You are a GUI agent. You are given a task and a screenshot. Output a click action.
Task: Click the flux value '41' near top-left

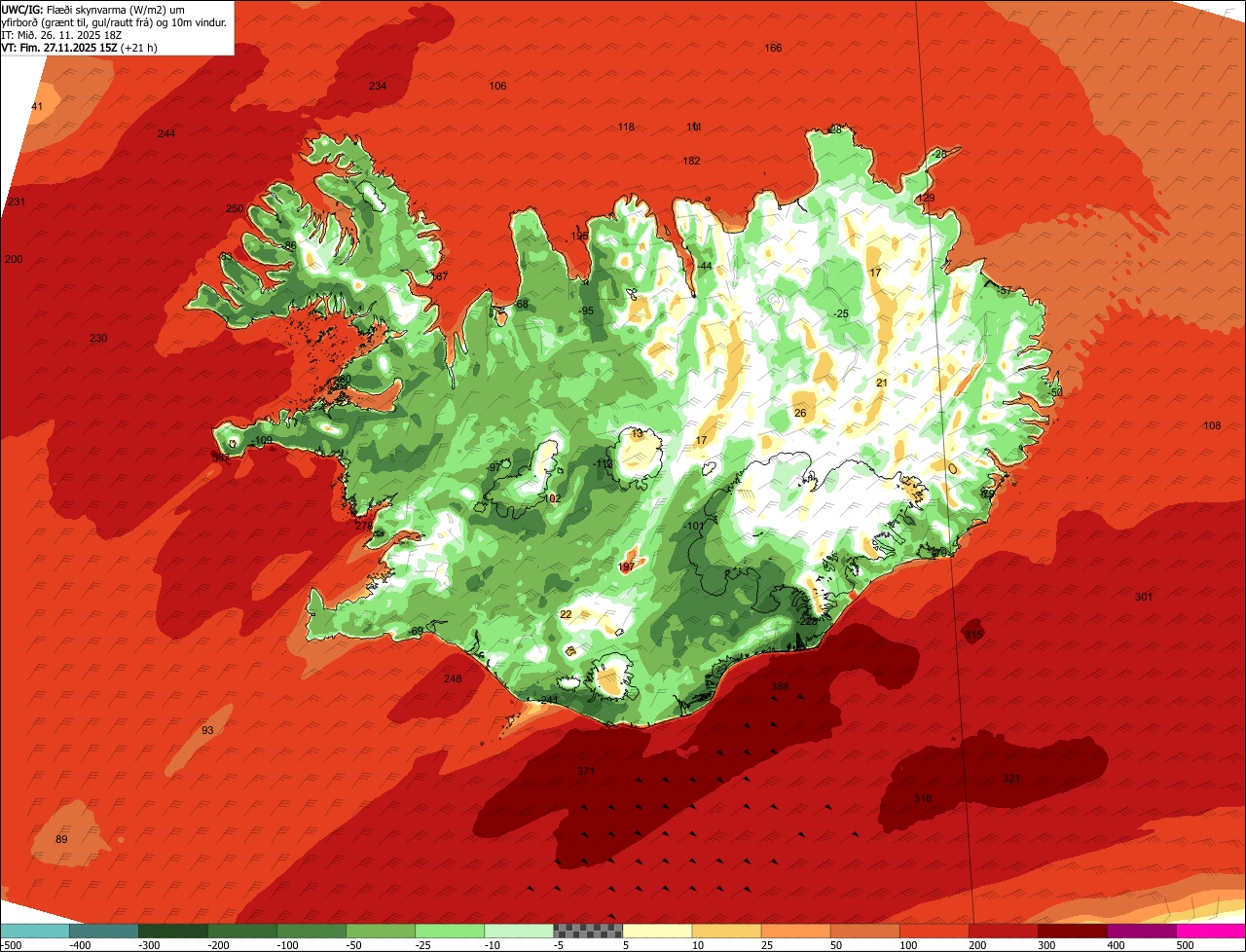tap(38, 106)
